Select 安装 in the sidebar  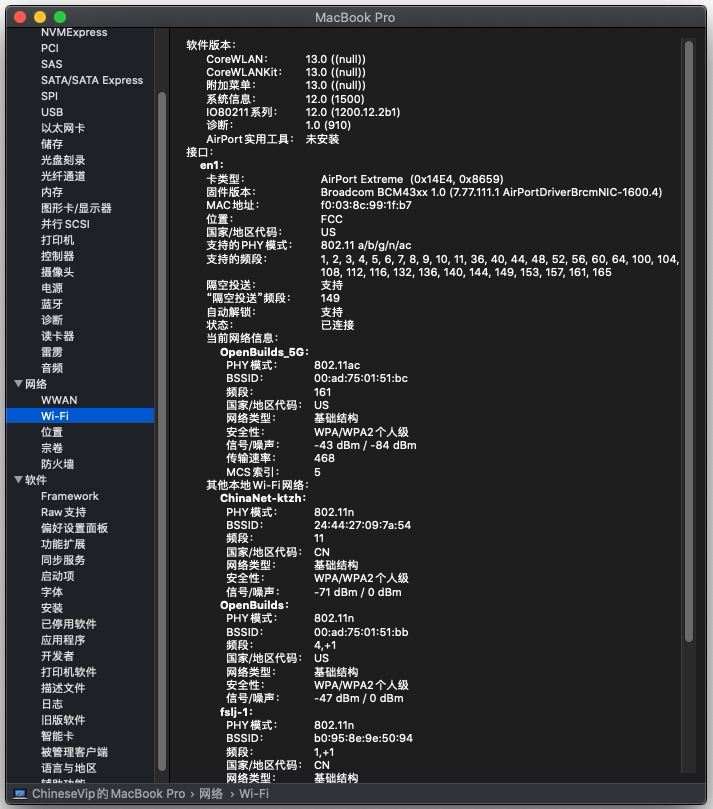pyautogui.click(x=52, y=608)
